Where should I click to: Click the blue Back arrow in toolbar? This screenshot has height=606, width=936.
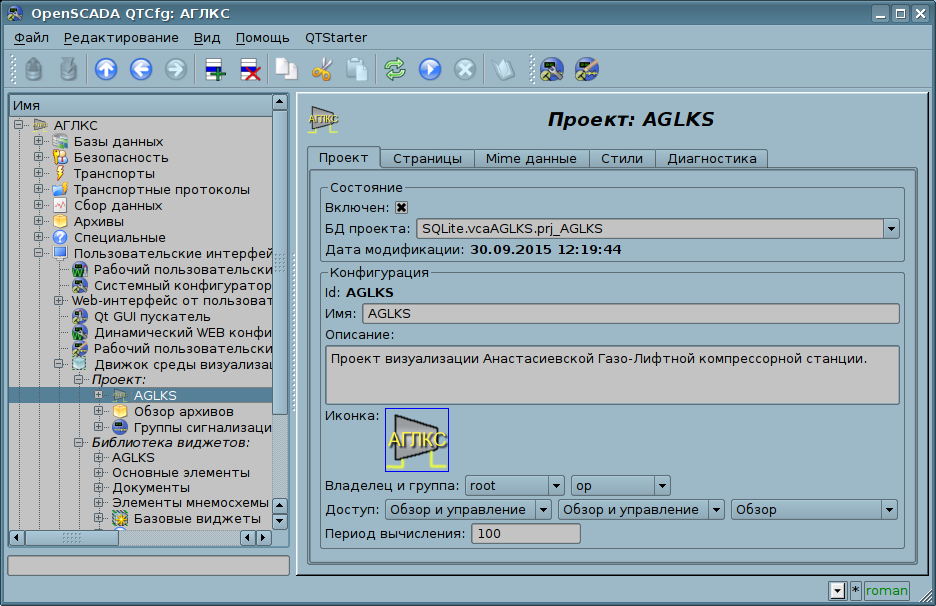click(141, 69)
